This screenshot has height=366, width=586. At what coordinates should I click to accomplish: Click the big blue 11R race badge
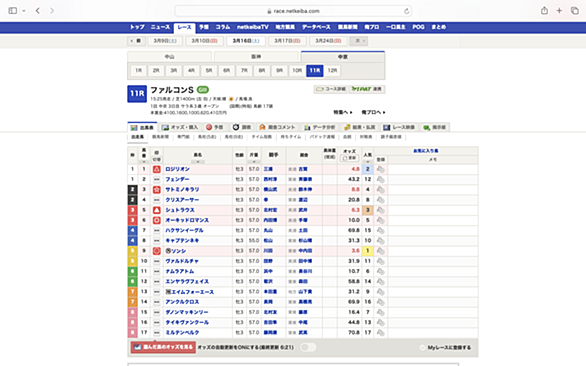tap(137, 94)
